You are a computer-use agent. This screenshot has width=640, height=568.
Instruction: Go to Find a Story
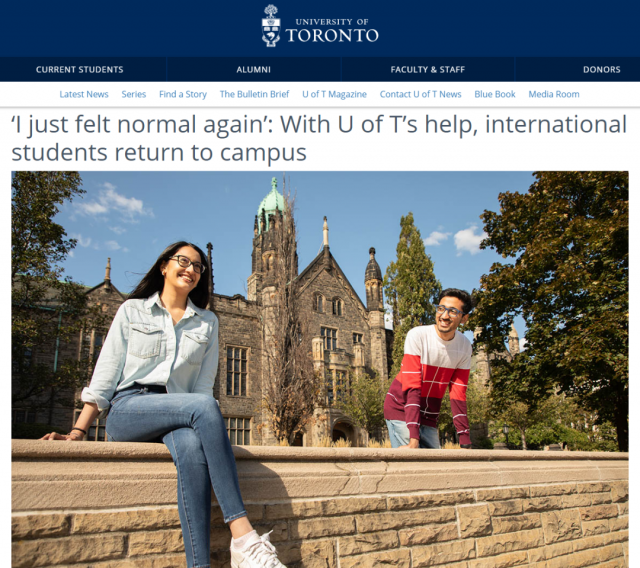tap(183, 94)
